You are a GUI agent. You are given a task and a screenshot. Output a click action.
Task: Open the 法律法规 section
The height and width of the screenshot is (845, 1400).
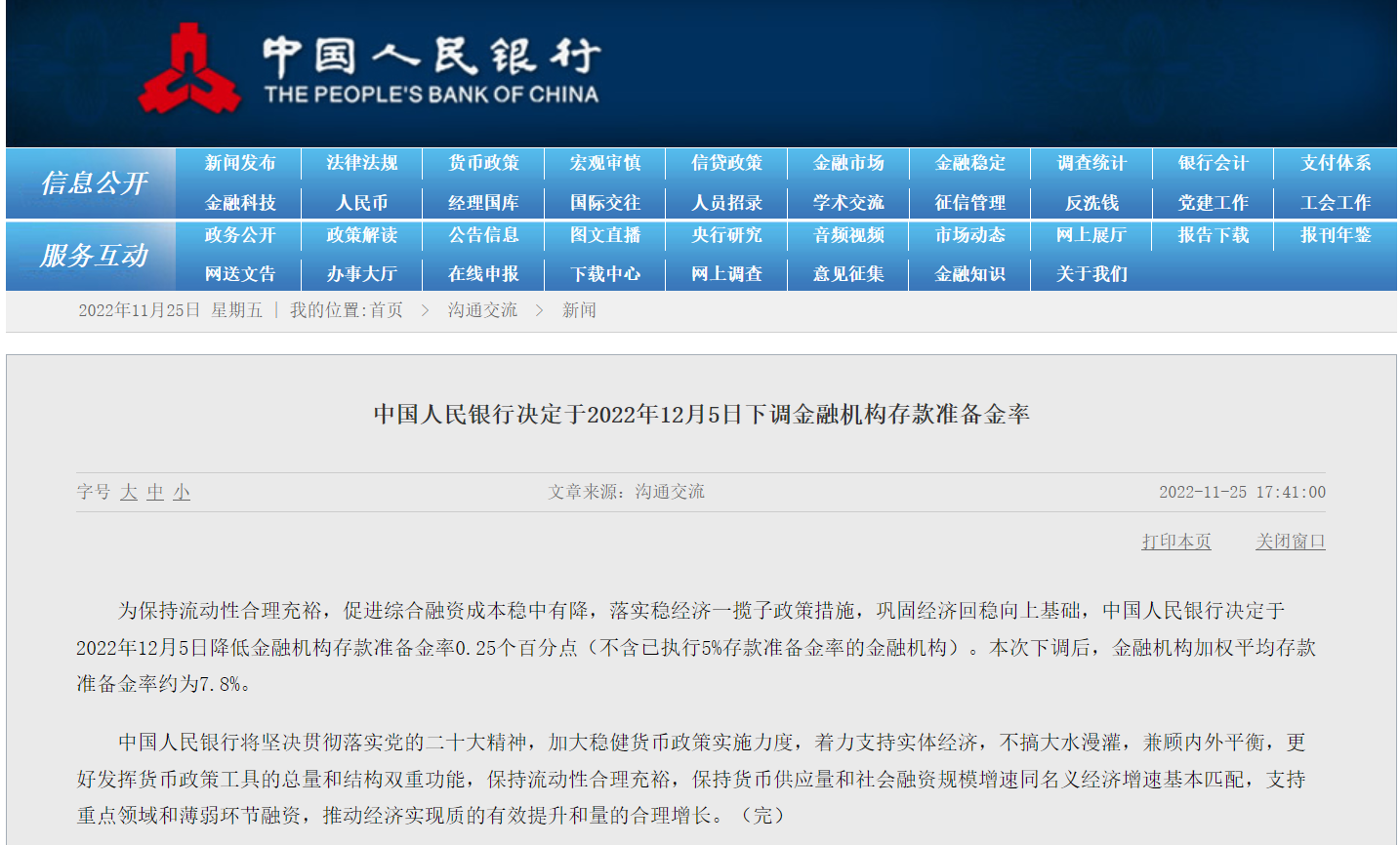pos(362,163)
